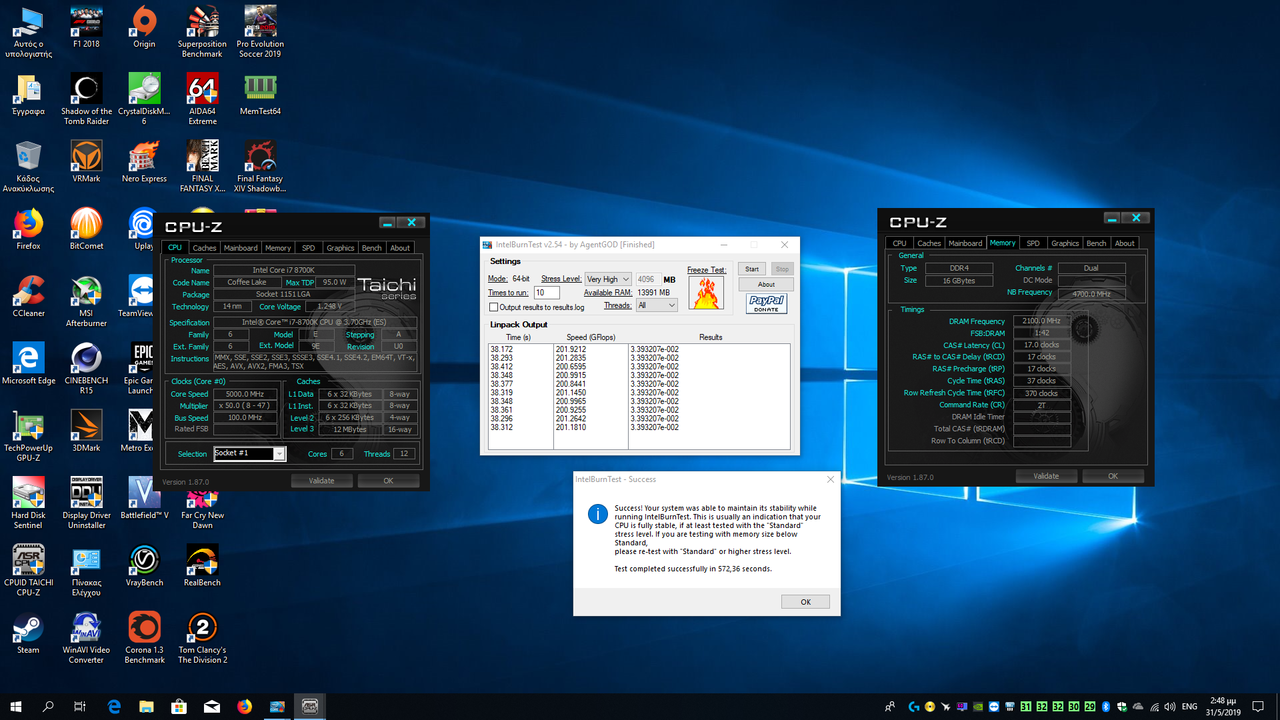The width and height of the screenshot is (1280, 720).
Task: Select the 3DMark desktop shortcut
Action: pos(86,431)
